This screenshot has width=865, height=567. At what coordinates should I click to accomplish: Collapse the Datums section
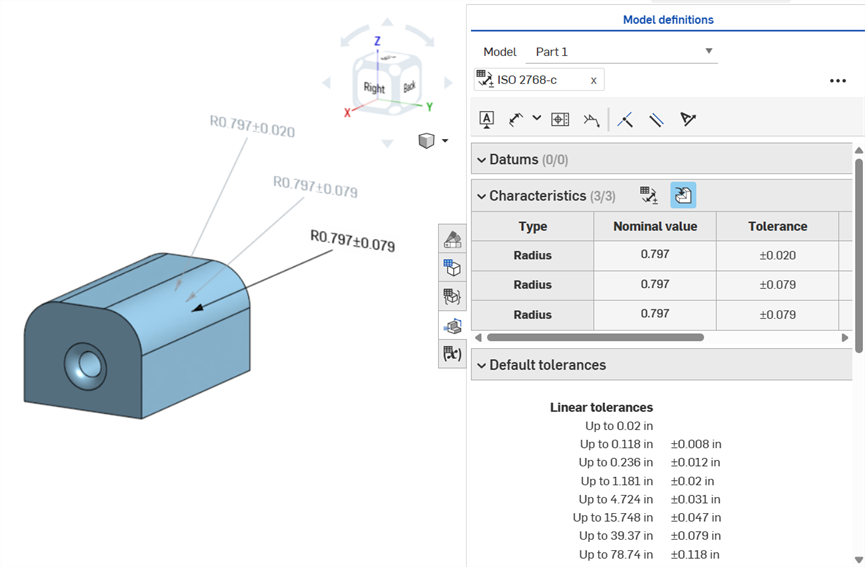coord(481,160)
